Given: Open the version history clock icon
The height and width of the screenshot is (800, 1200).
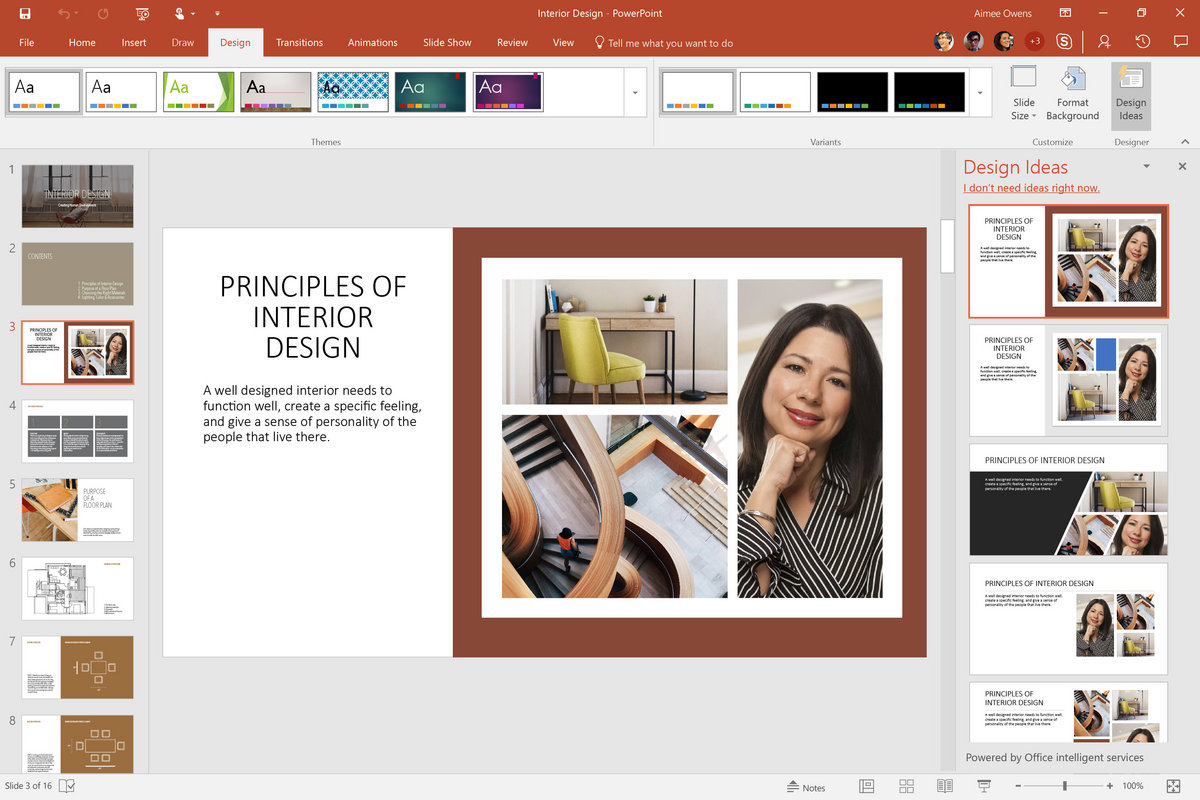Looking at the screenshot, I should (x=1143, y=42).
